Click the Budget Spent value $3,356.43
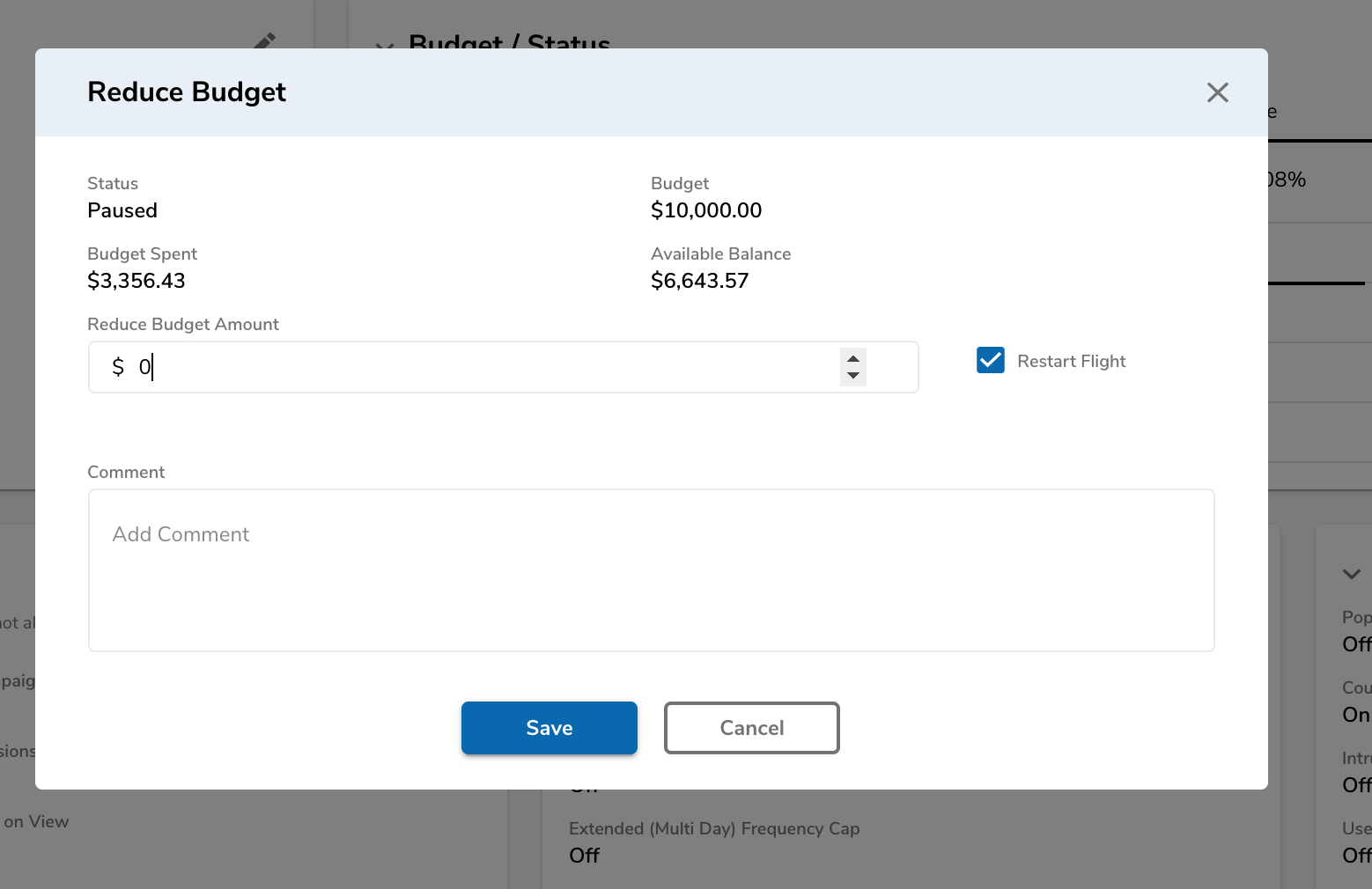Screen dimensions: 1372x889 click(x=136, y=281)
